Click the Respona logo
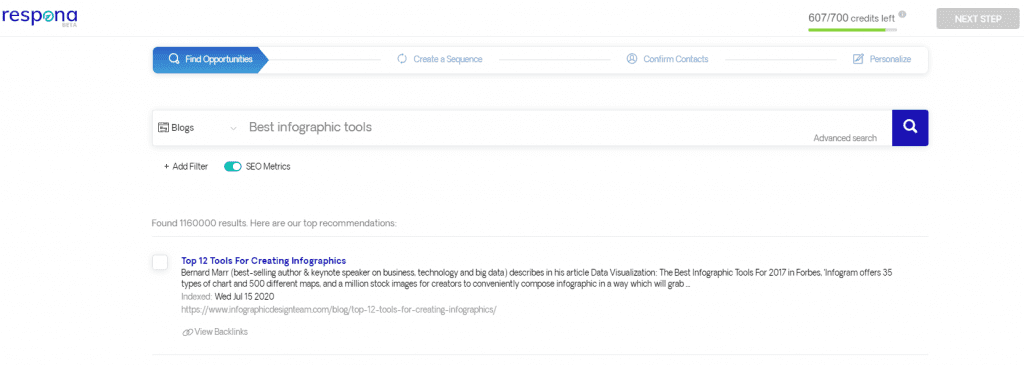The width and height of the screenshot is (1024, 365). pos(39,18)
